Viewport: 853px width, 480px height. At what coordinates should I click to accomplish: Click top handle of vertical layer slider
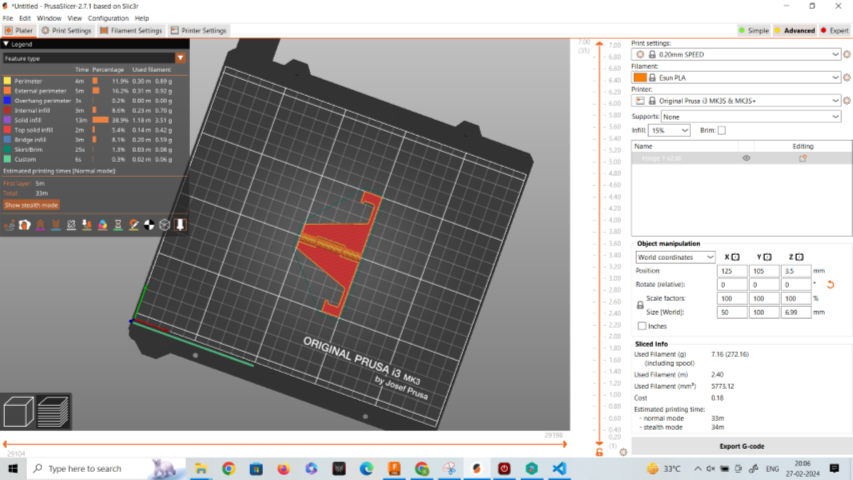[x=599, y=44]
